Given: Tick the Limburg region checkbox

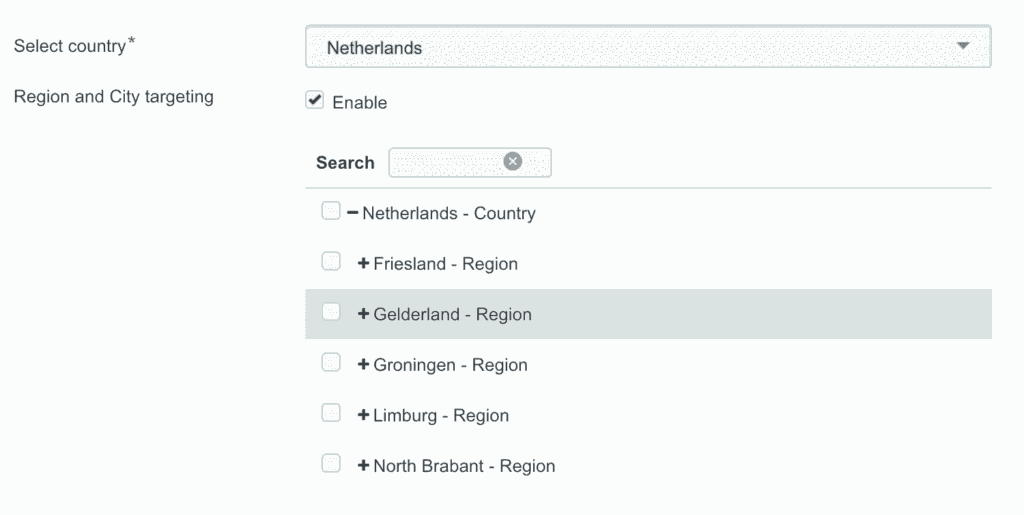Looking at the screenshot, I should [x=331, y=413].
